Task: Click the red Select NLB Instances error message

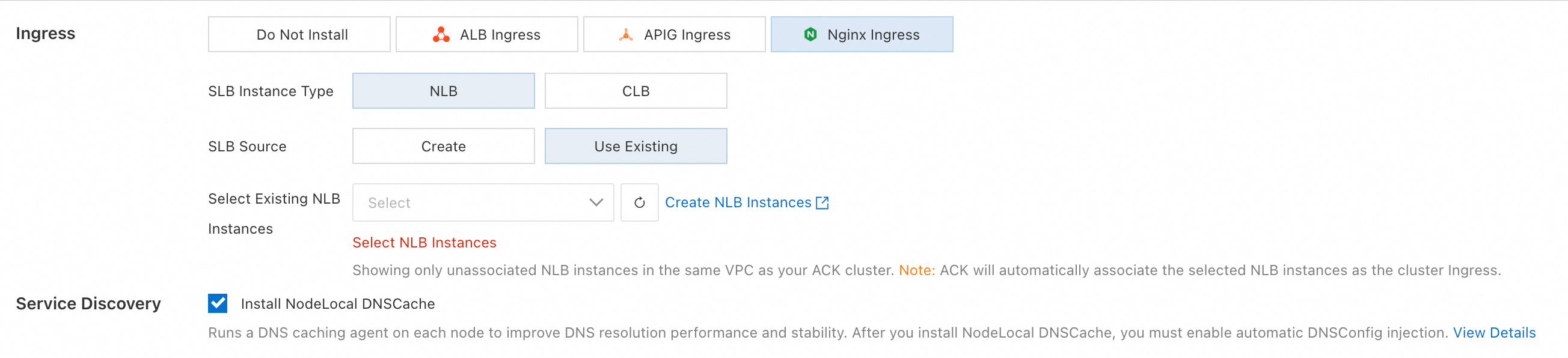Action: [x=424, y=243]
